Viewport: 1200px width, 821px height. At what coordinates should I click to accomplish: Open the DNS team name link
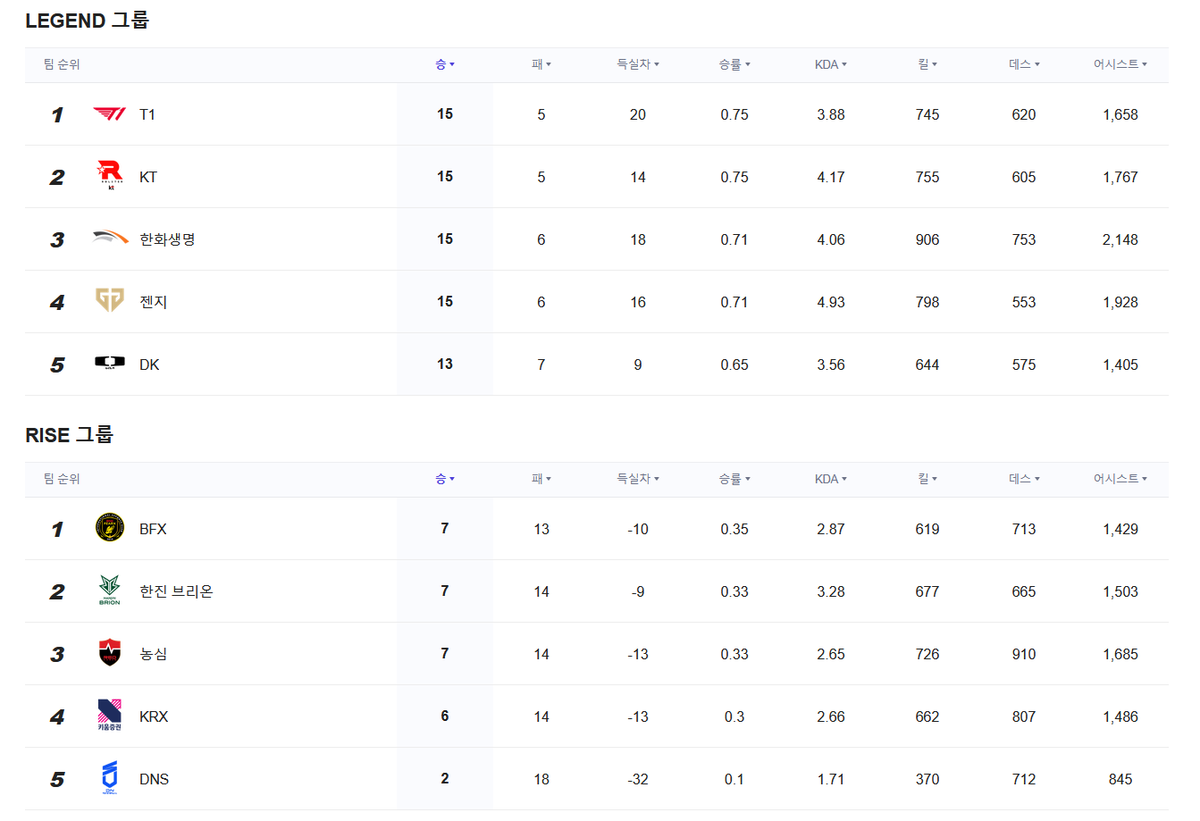tap(154, 779)
